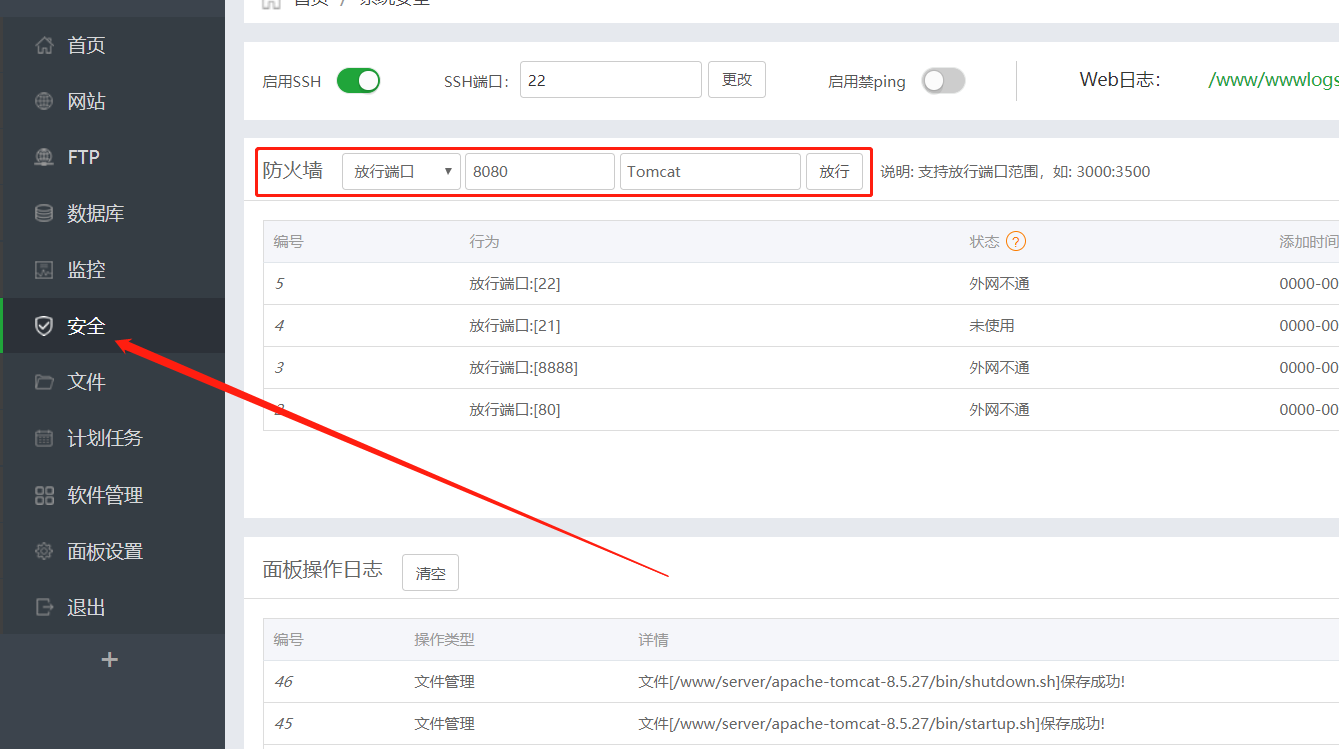Click the logout icon in sidebar
This screenshot has width=1339, height=749.
pos(44,607)
